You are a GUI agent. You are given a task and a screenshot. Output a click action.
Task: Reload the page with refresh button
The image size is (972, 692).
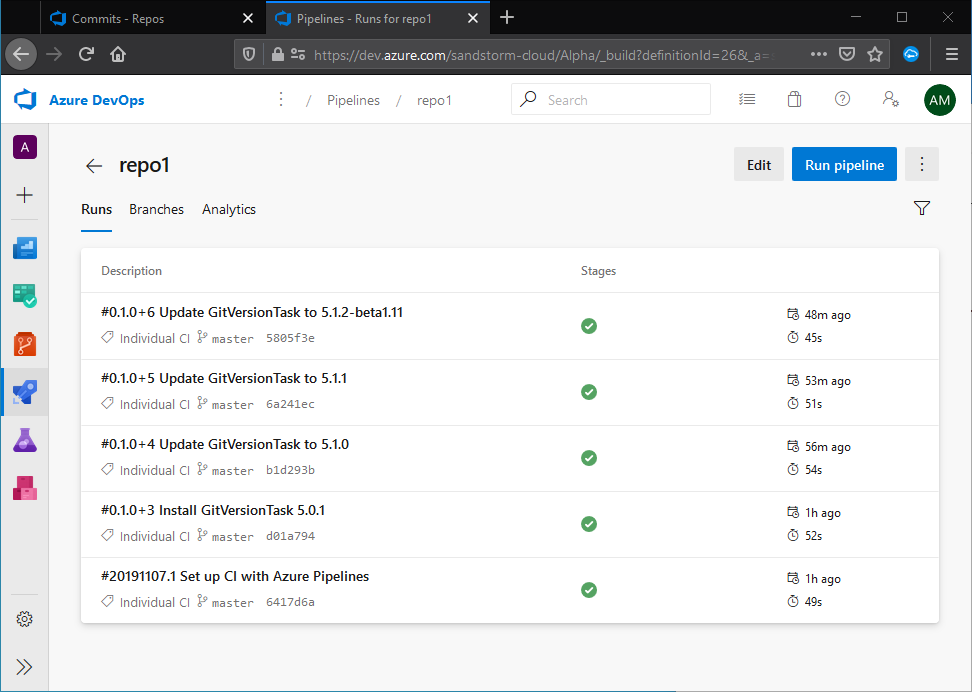[86, 55]
